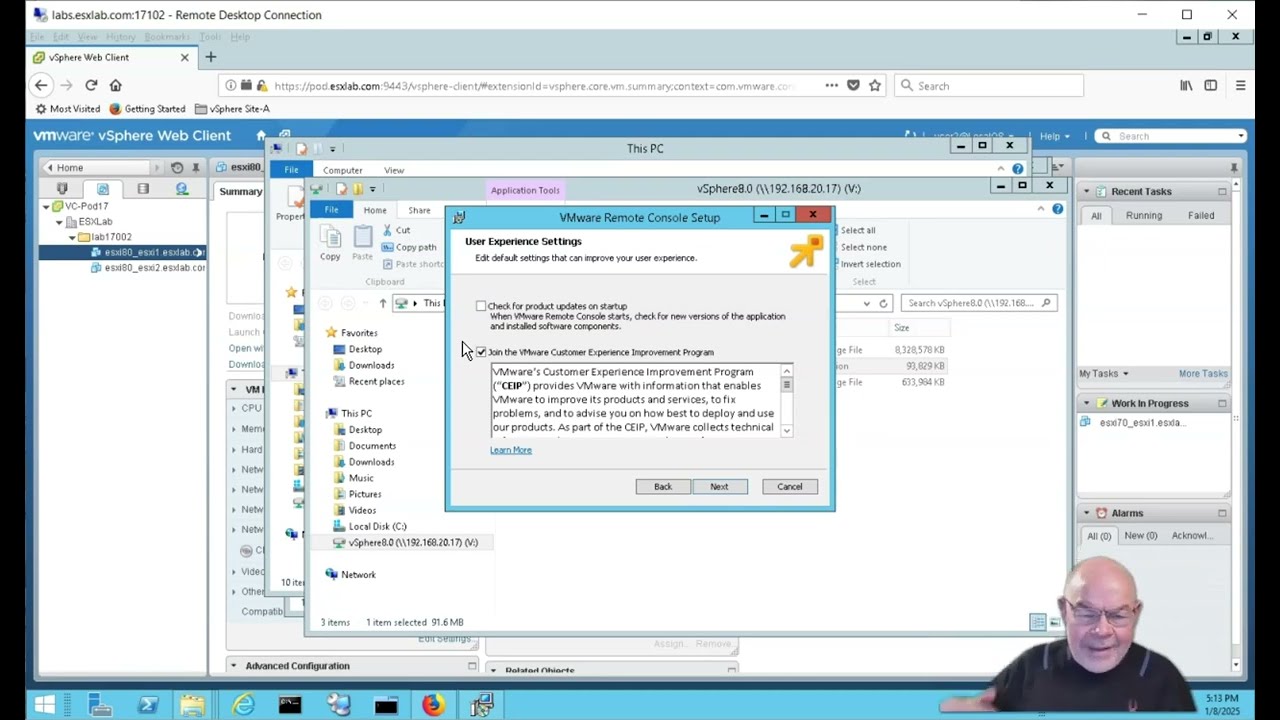1280x720 pixels.
Task: Open a new Firefox tab
Action: coord(211,57)
